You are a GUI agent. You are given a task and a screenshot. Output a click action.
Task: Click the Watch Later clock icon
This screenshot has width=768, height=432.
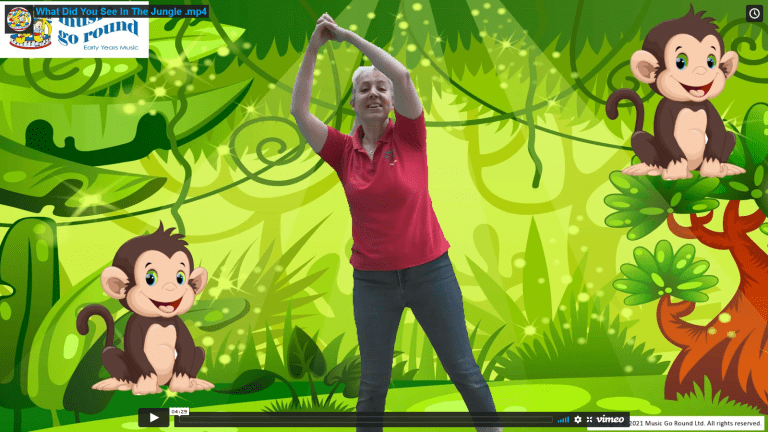coord(754,13)
